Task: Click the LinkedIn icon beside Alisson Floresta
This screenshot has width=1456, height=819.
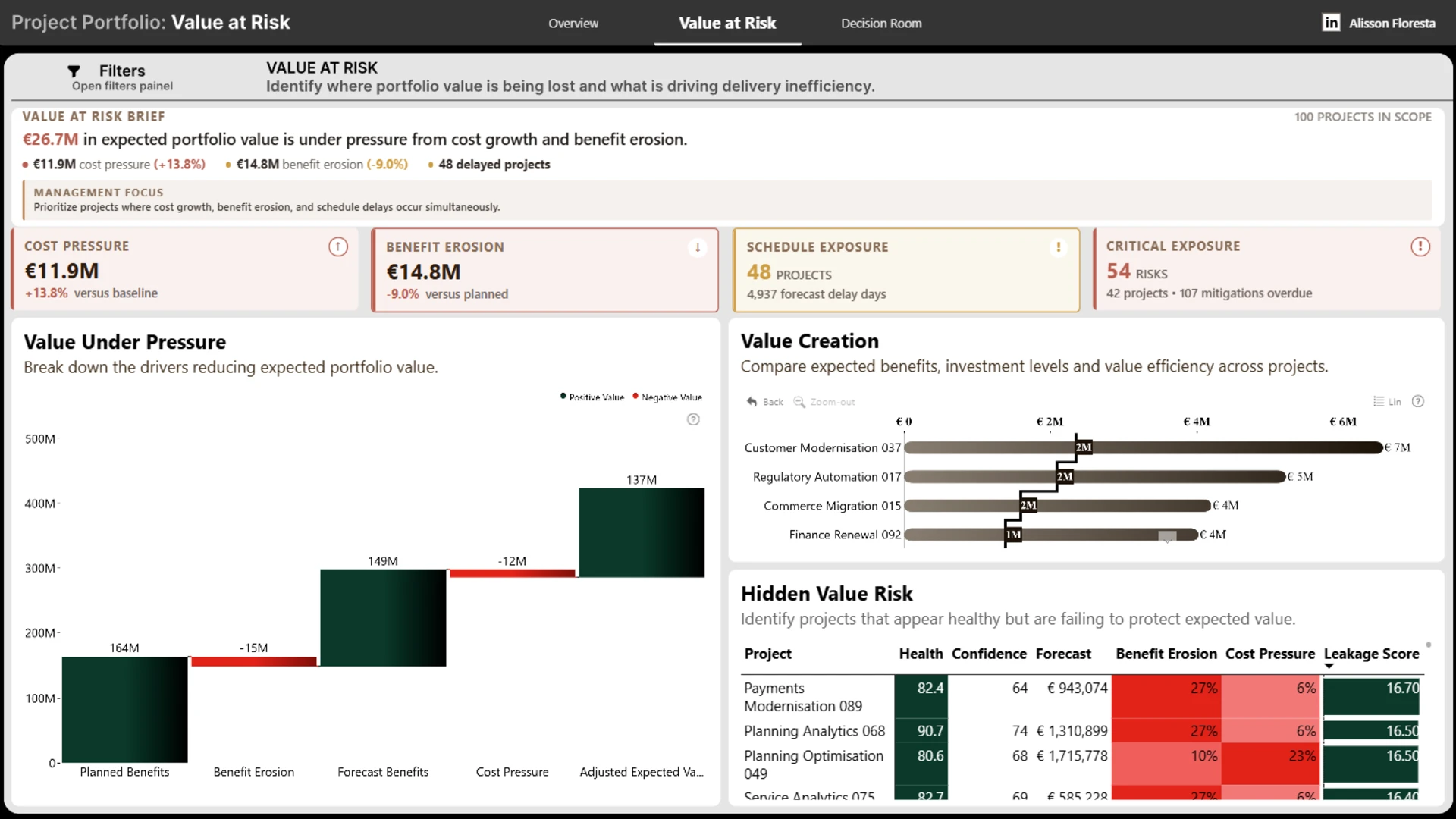Action: pos(1331,23)
